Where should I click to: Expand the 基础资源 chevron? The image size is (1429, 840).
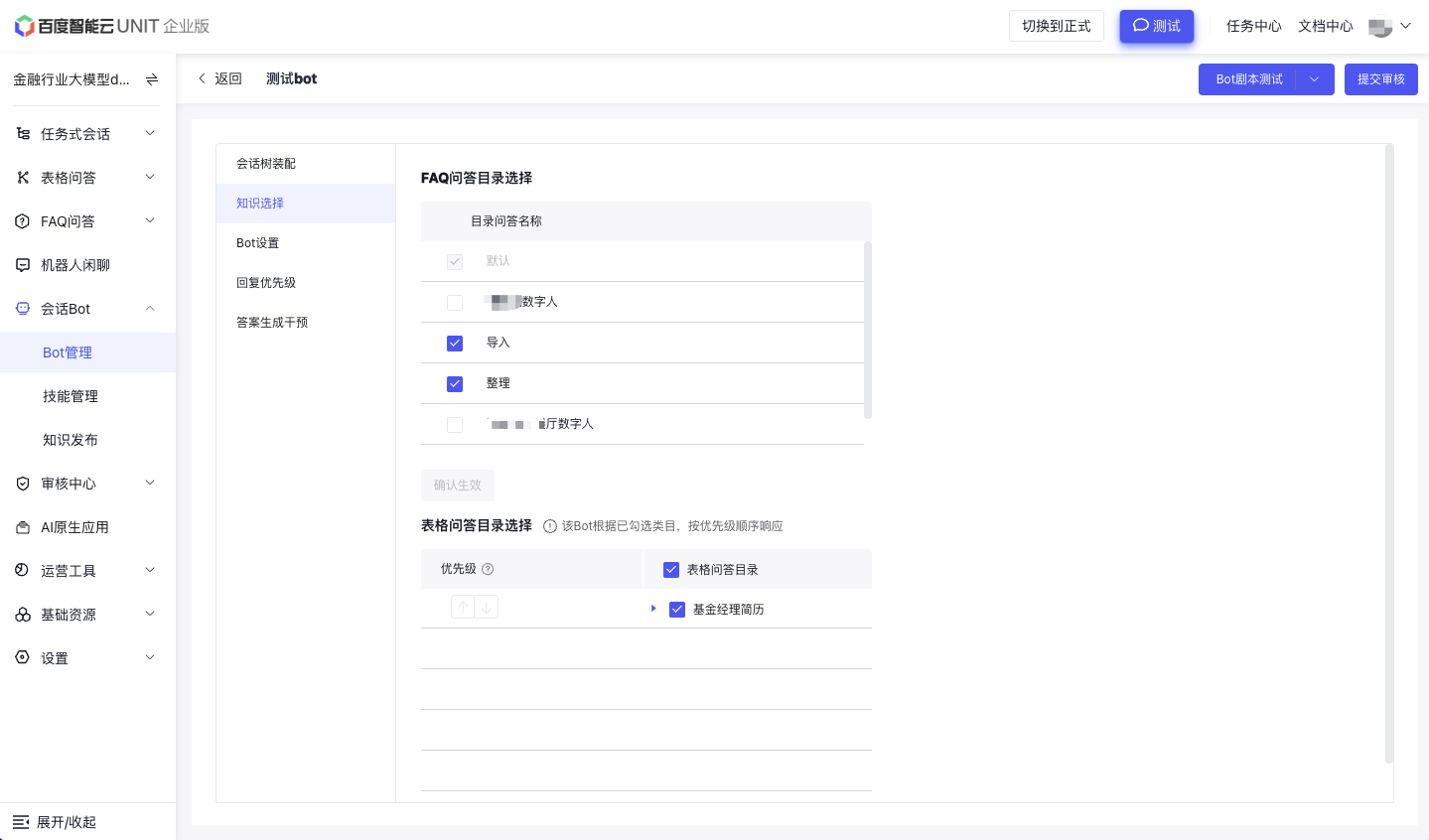[x=150, y=614]
